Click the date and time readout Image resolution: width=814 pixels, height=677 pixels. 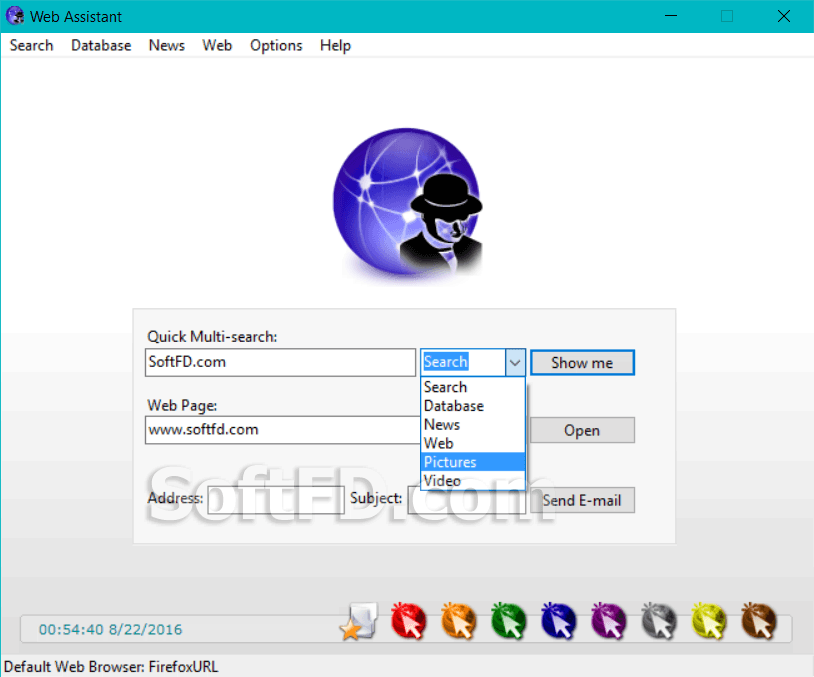pyautogui.click(x=111, y=630)
